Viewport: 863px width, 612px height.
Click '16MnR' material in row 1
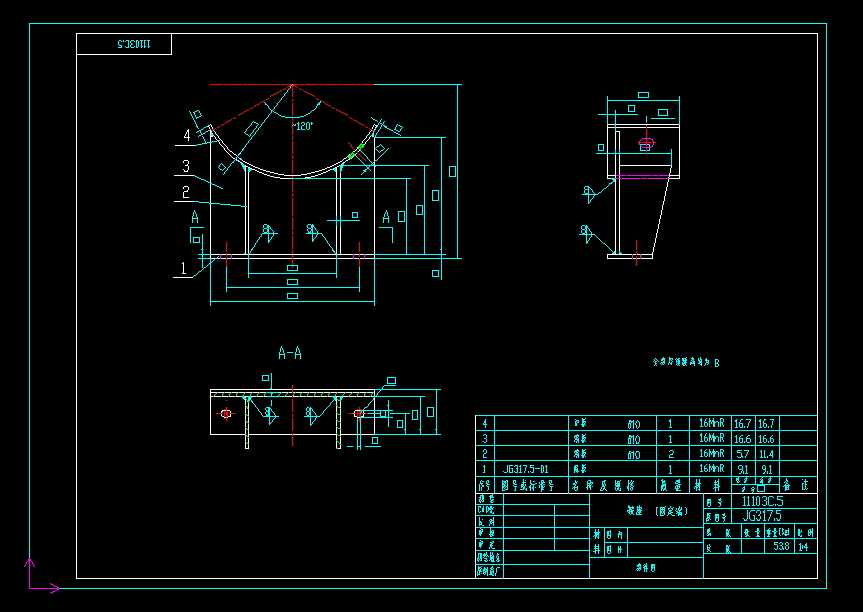click(712, 468)
